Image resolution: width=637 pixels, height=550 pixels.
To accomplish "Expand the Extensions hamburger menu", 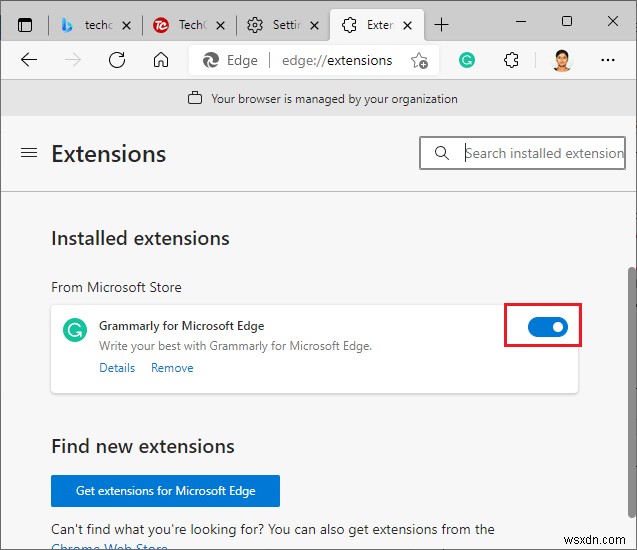I will [29, 153].
